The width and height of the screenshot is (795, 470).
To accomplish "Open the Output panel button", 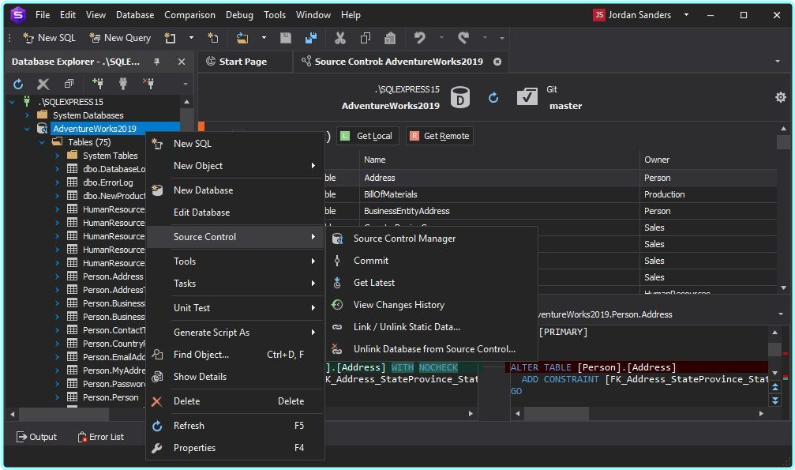I will (x=37, y=437).
